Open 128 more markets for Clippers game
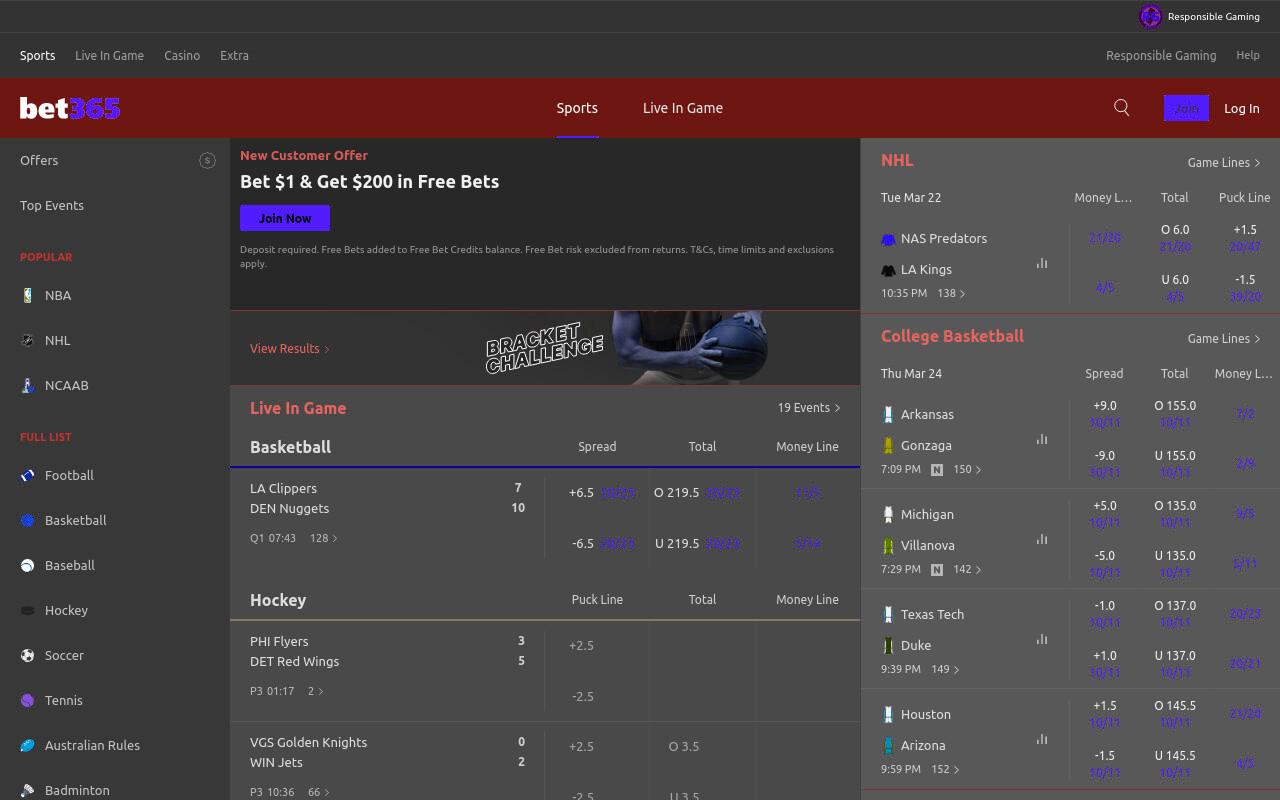Image resolution: width=1280 pixels, height=800 pixels. (x=324, y=538)
